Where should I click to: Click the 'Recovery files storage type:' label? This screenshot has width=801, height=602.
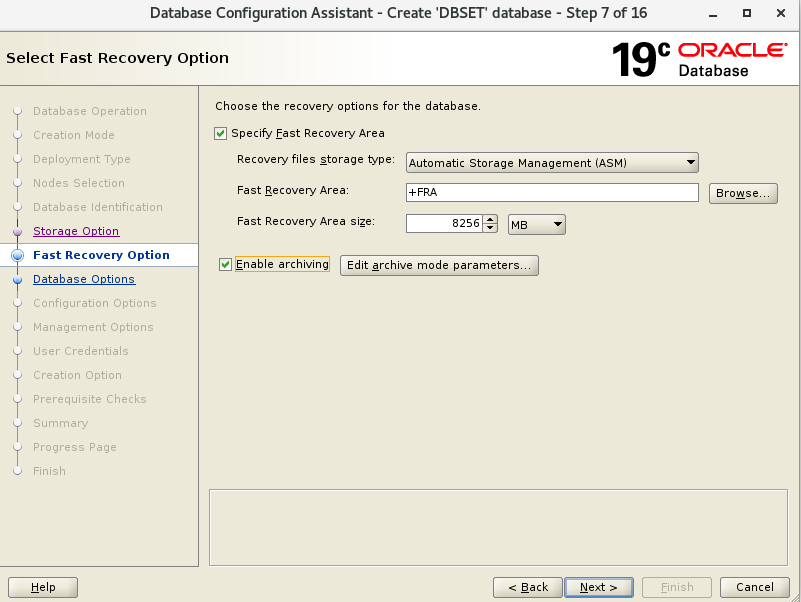pos(316,159)
